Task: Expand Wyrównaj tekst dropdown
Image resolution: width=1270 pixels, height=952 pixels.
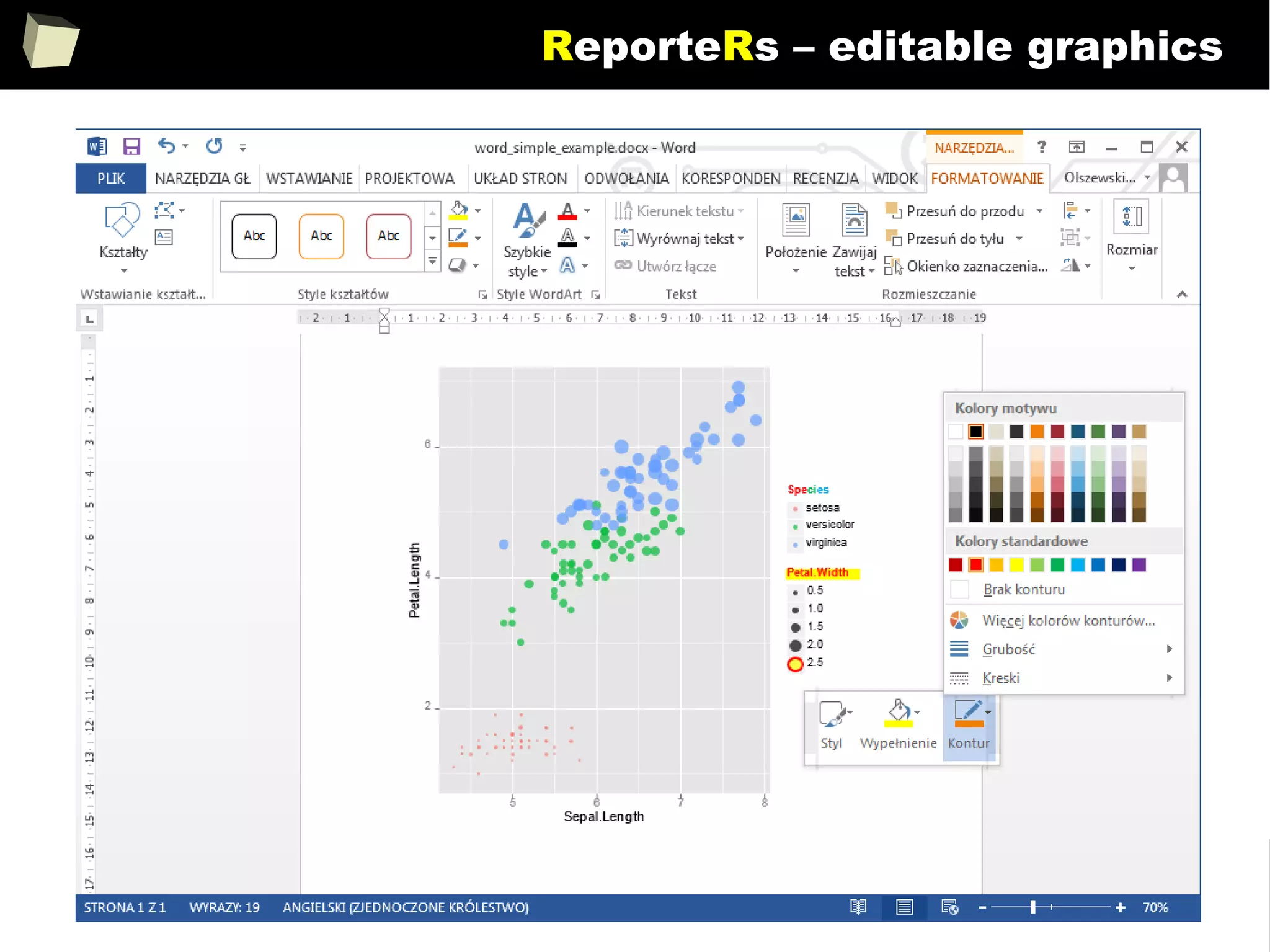Action: tap(741, 239)
